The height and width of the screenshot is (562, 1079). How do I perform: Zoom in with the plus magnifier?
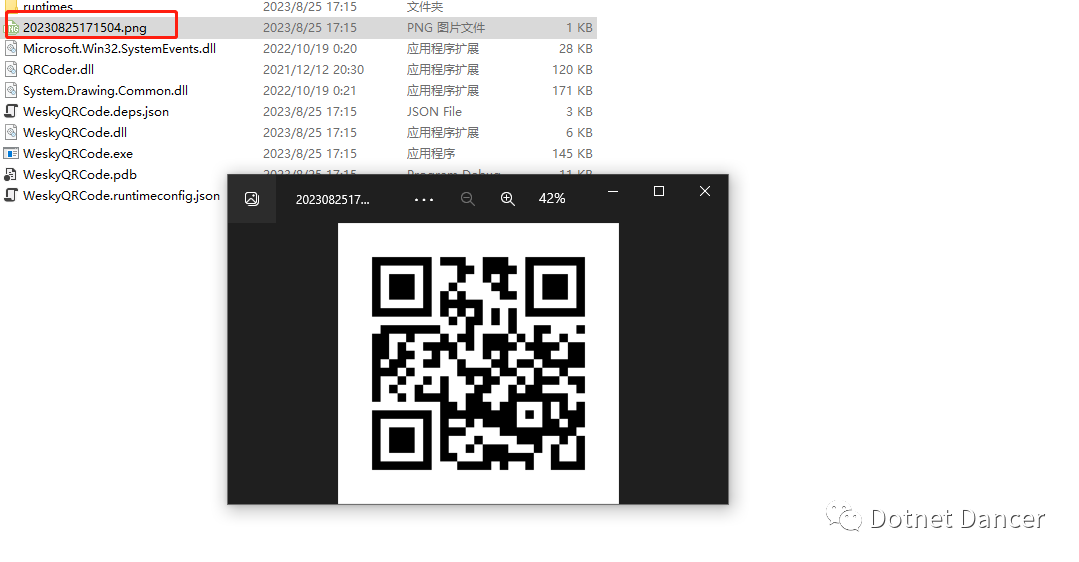tap(508, 199)
